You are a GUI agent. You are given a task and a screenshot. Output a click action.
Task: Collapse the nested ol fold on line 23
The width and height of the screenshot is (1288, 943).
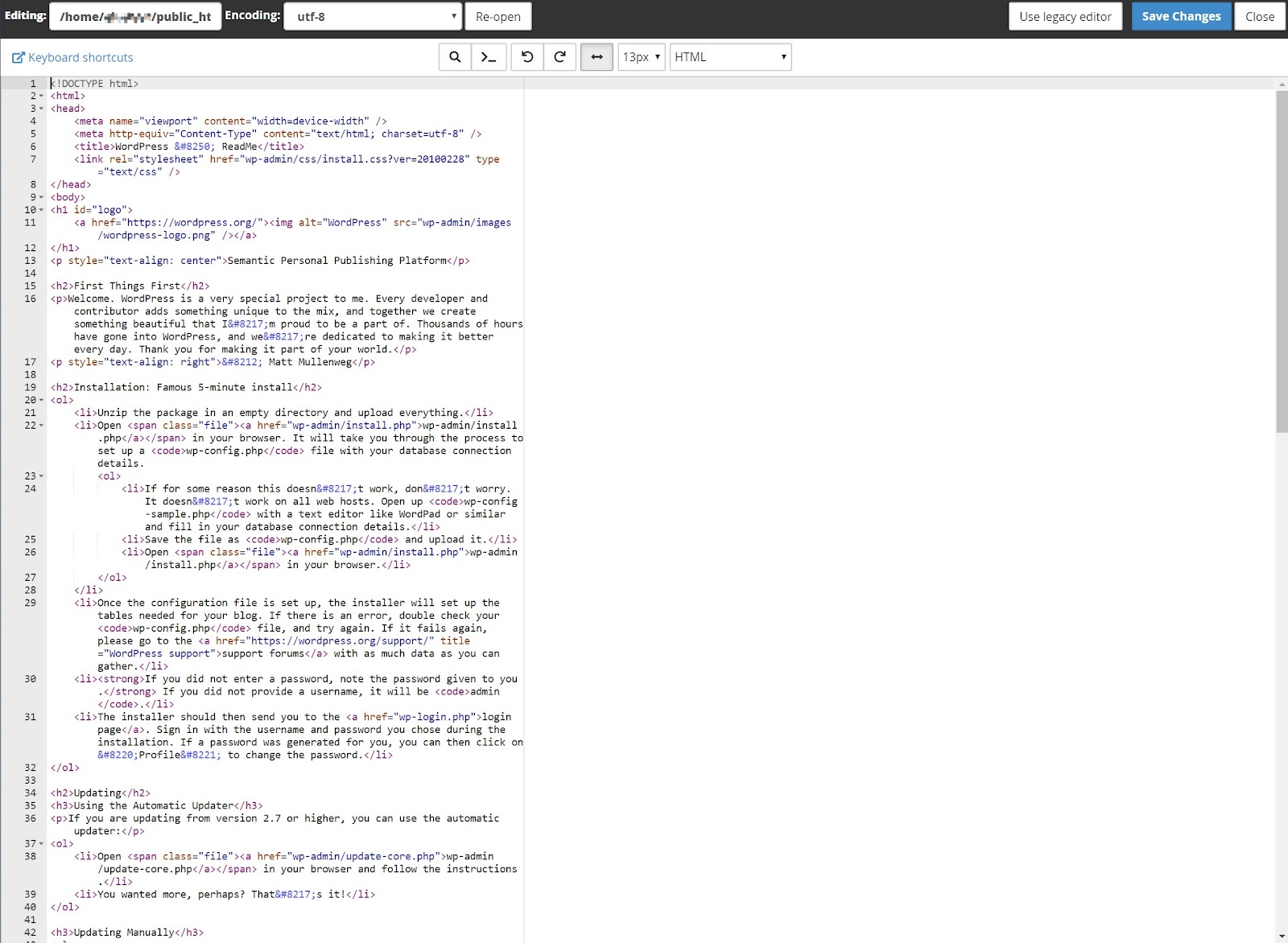click(x=42, y=476)
